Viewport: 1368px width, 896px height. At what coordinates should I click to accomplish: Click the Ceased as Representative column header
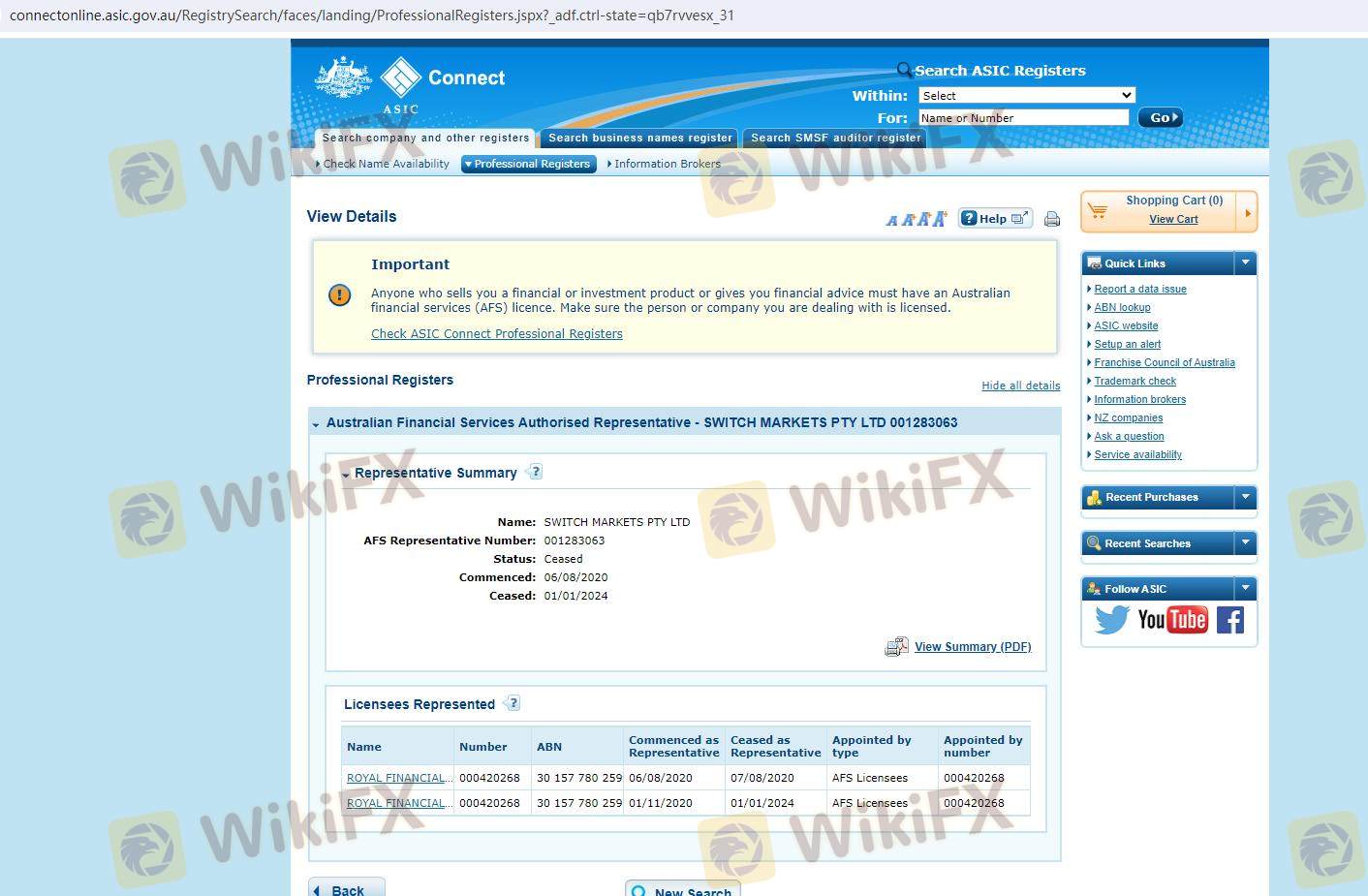(776, 746)
